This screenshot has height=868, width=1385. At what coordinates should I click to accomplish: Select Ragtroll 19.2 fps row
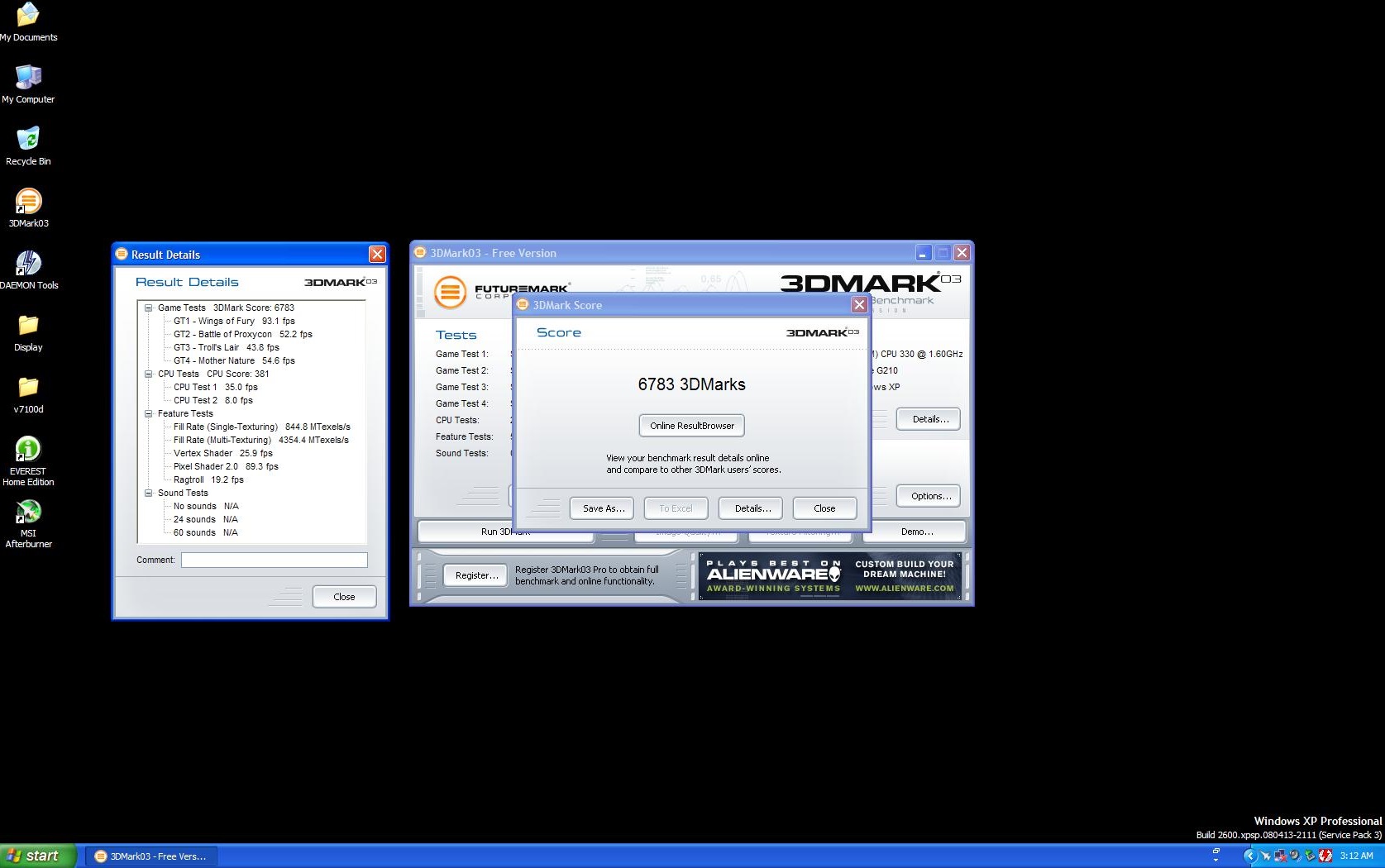[208, 479]
